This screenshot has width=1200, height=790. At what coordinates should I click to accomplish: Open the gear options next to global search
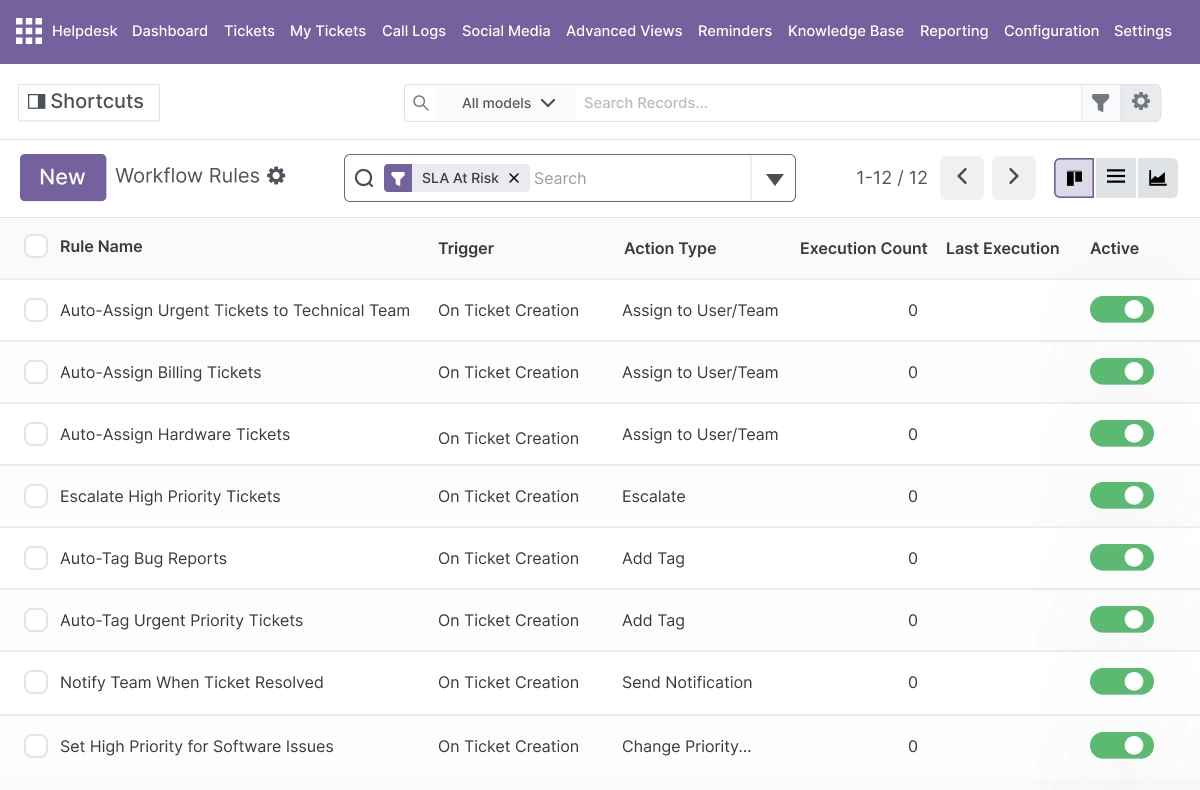pos(1141,102)
